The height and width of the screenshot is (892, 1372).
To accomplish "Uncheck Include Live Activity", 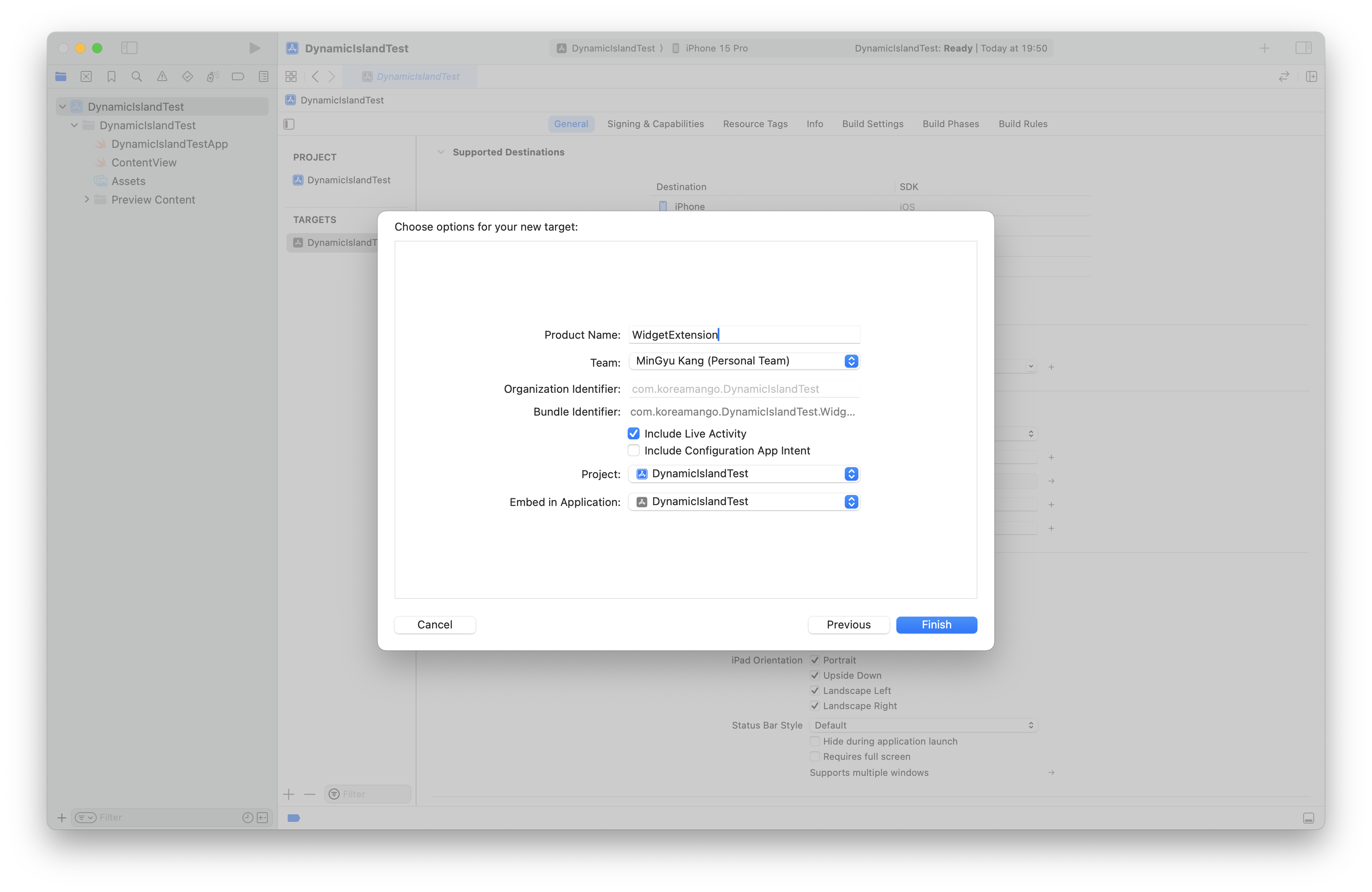I will click(634, 433).
